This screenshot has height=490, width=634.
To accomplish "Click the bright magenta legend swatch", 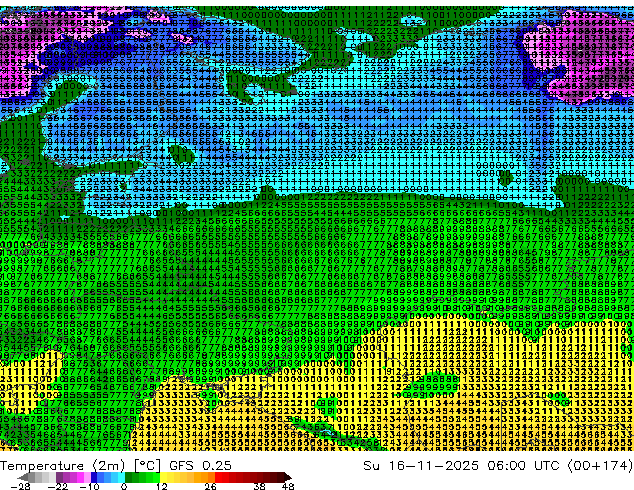I will (80, 477).
